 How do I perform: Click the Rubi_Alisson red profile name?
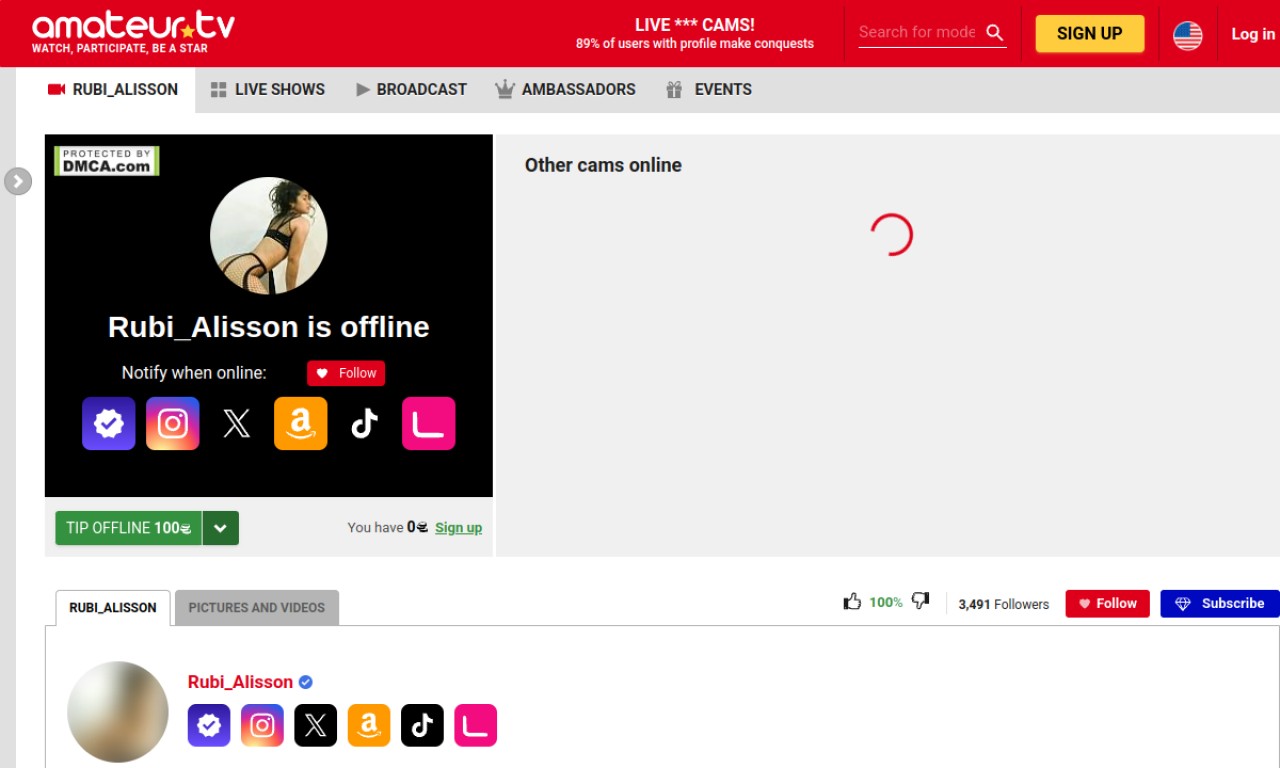click(240, 682)
